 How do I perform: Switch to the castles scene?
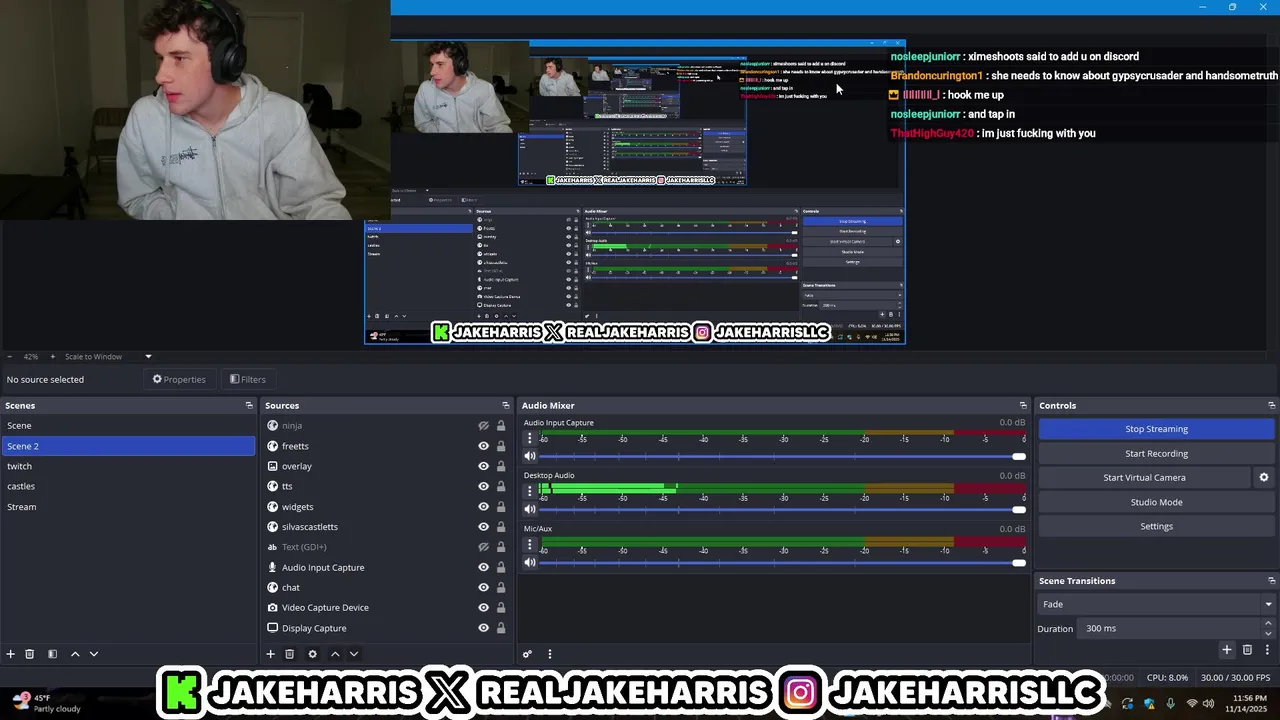tap(128, 486)
